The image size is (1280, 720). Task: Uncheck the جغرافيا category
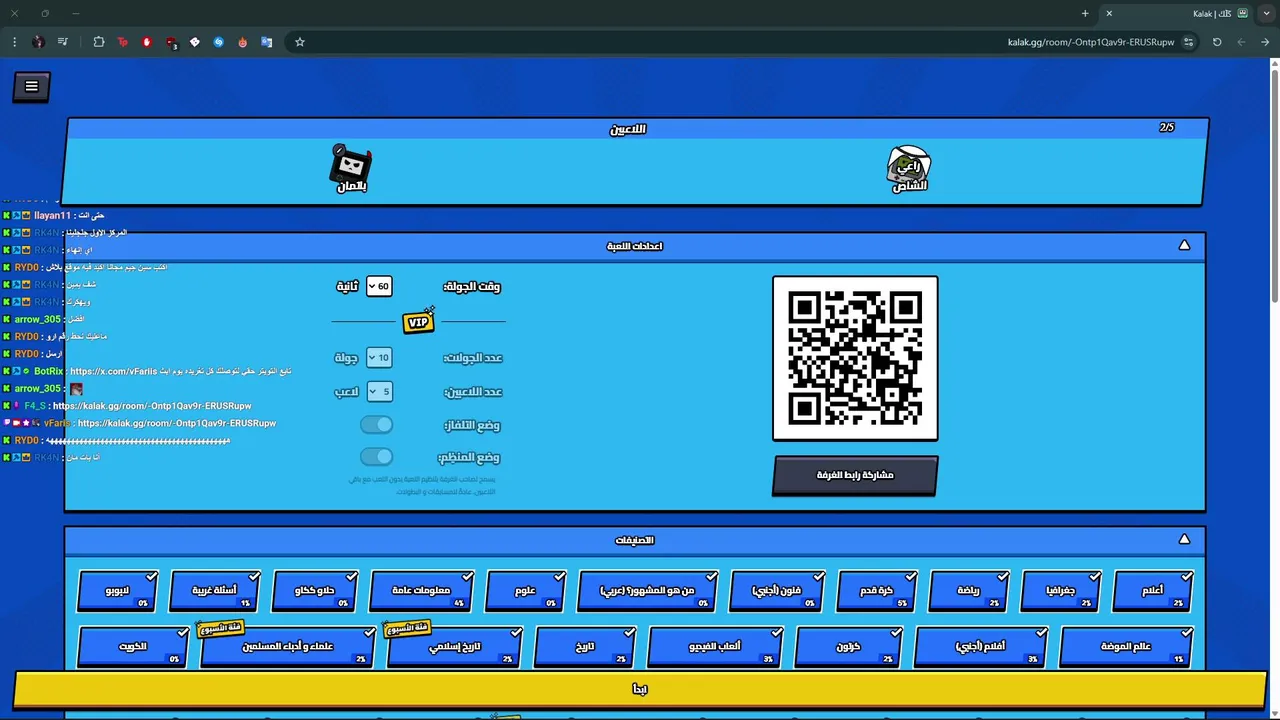click(x=1061, y=591)
